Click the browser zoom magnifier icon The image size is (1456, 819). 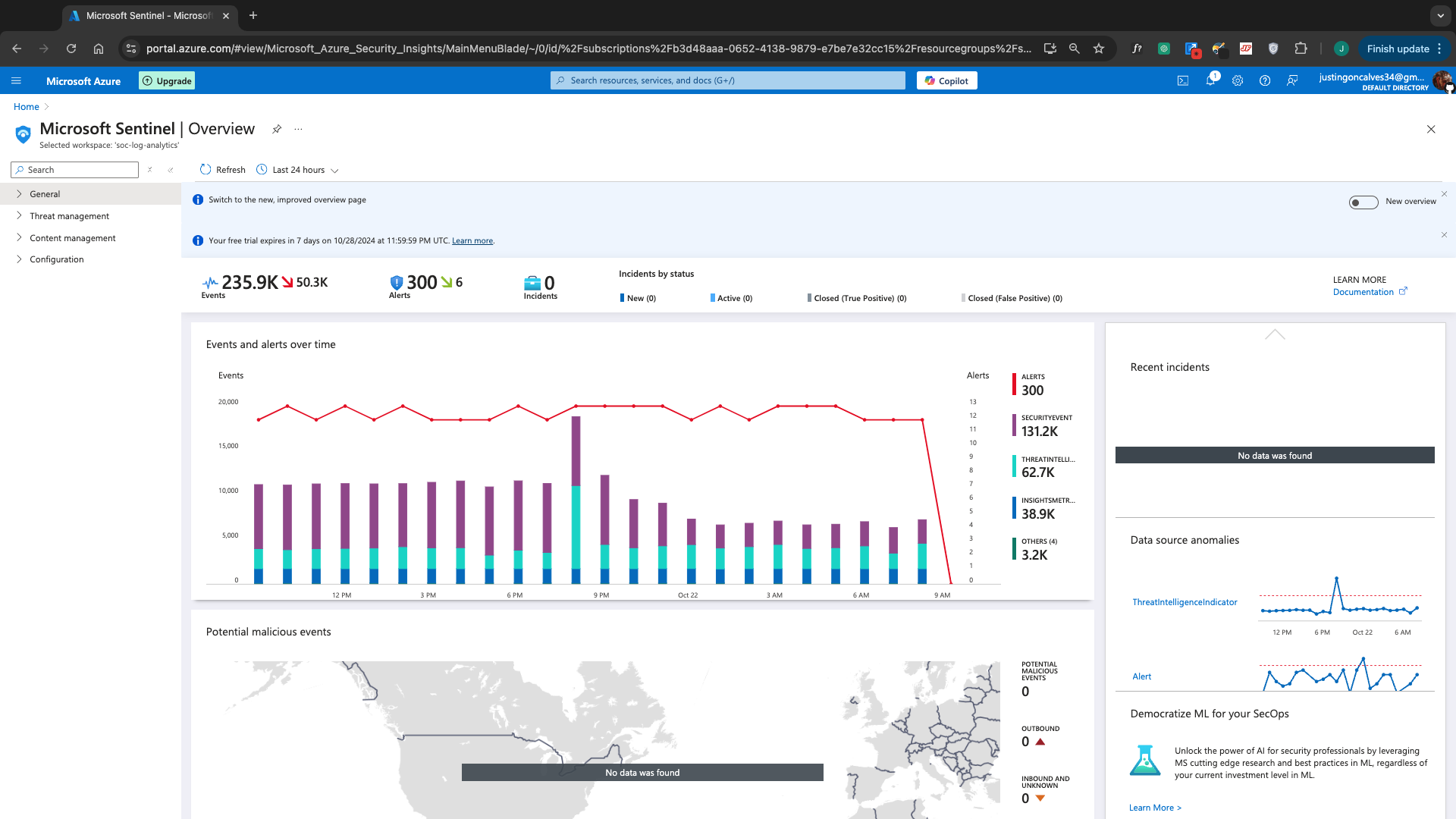click(x=1075, y=49)
